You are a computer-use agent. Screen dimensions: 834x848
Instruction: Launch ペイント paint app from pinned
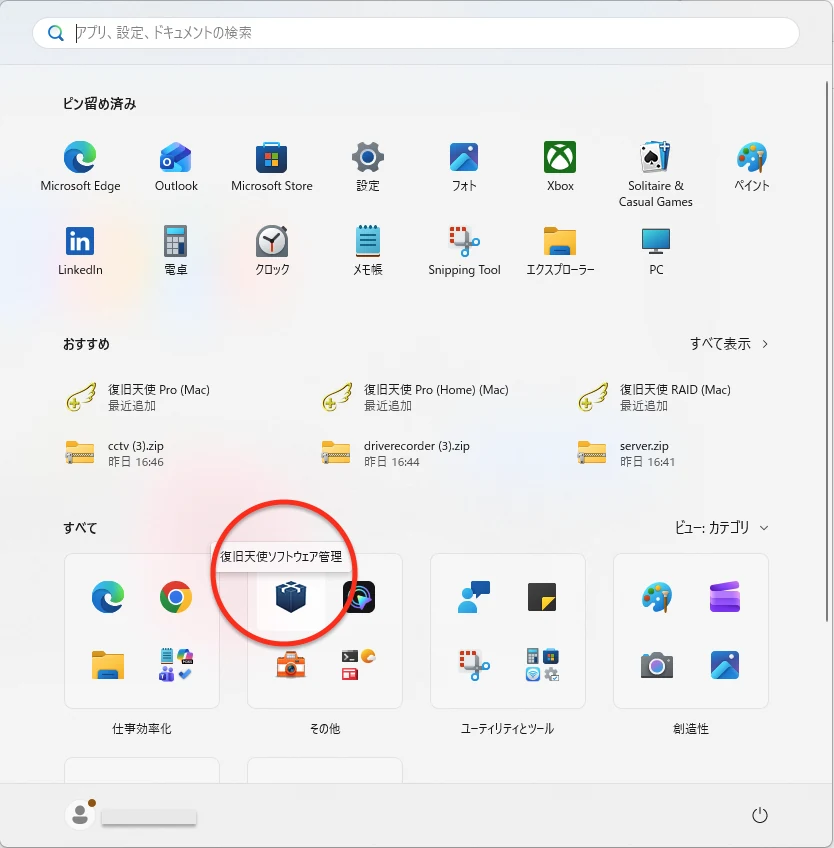coord(752,167)
